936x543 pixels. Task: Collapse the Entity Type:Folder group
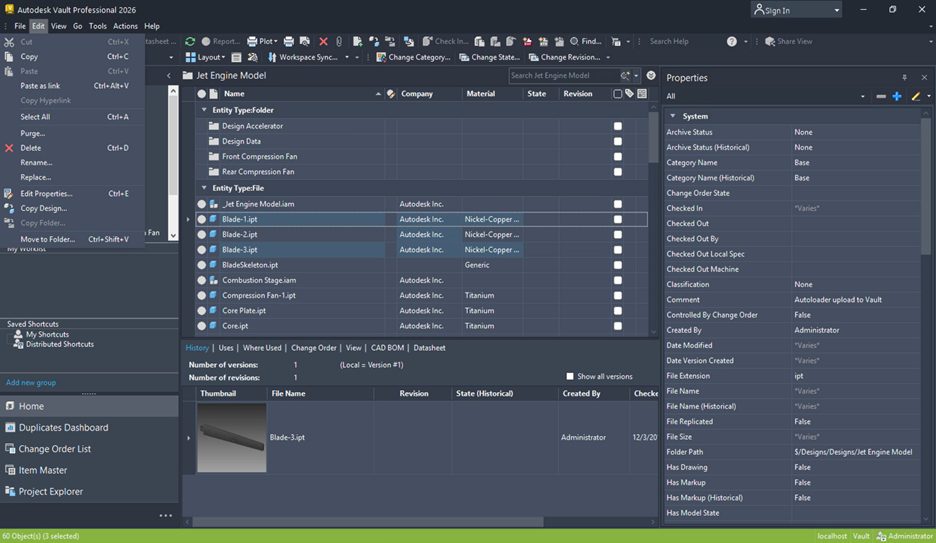(x=204, y=110)
